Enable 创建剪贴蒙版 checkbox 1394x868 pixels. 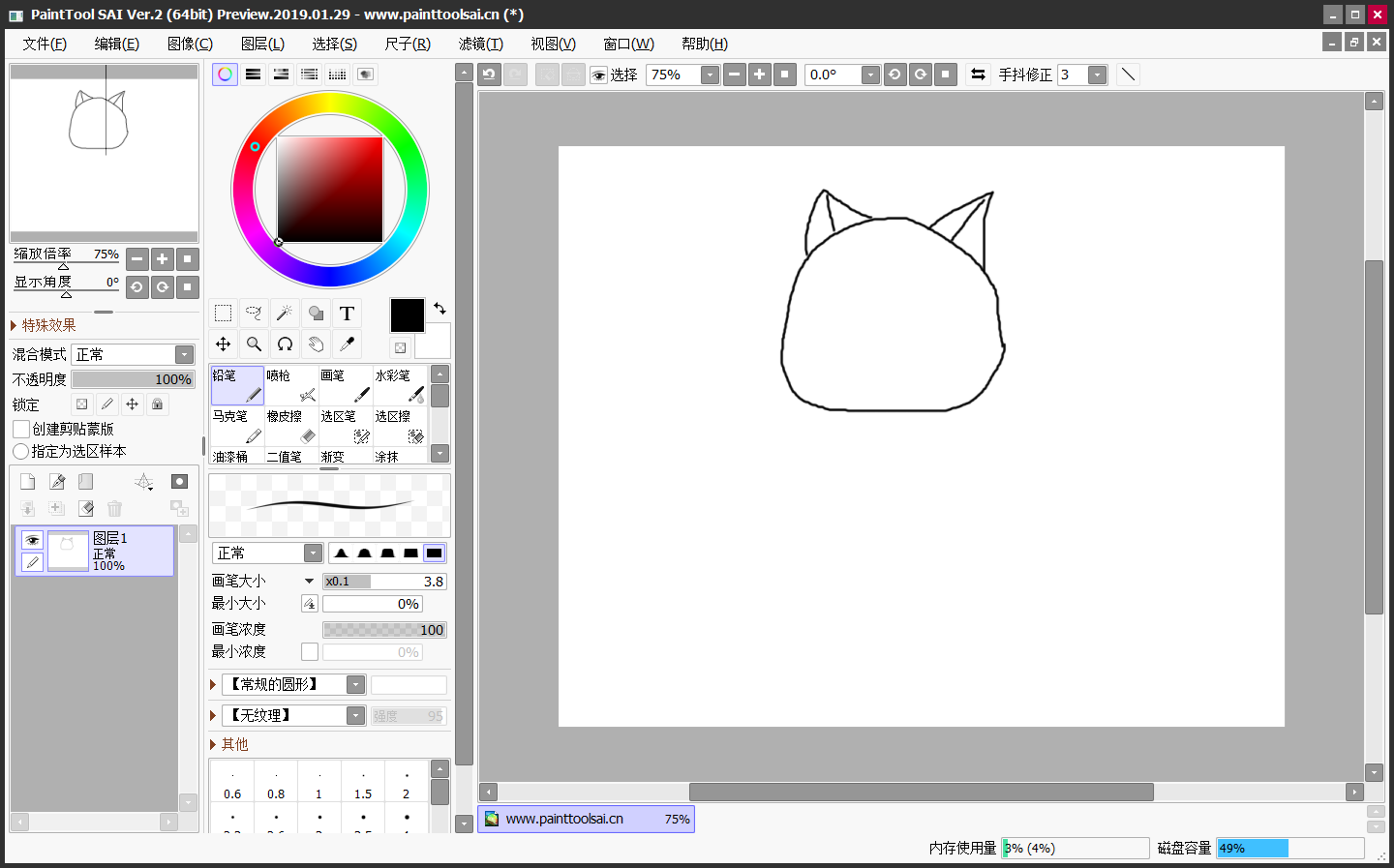click(21, 429)
